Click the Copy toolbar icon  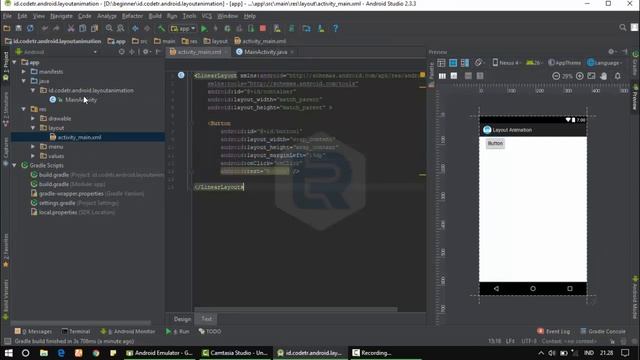(x=82, y=28)
